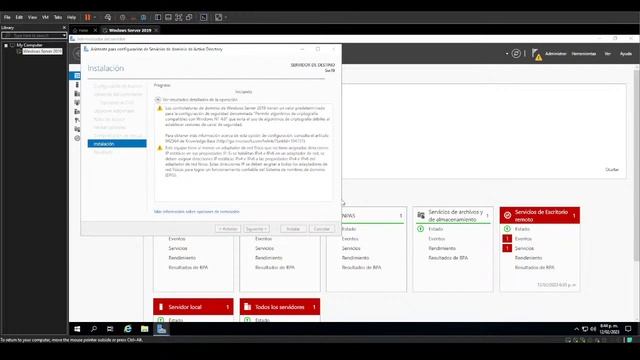
Task: Click the Instalar button in the wizard
Action: click(293, 229)
